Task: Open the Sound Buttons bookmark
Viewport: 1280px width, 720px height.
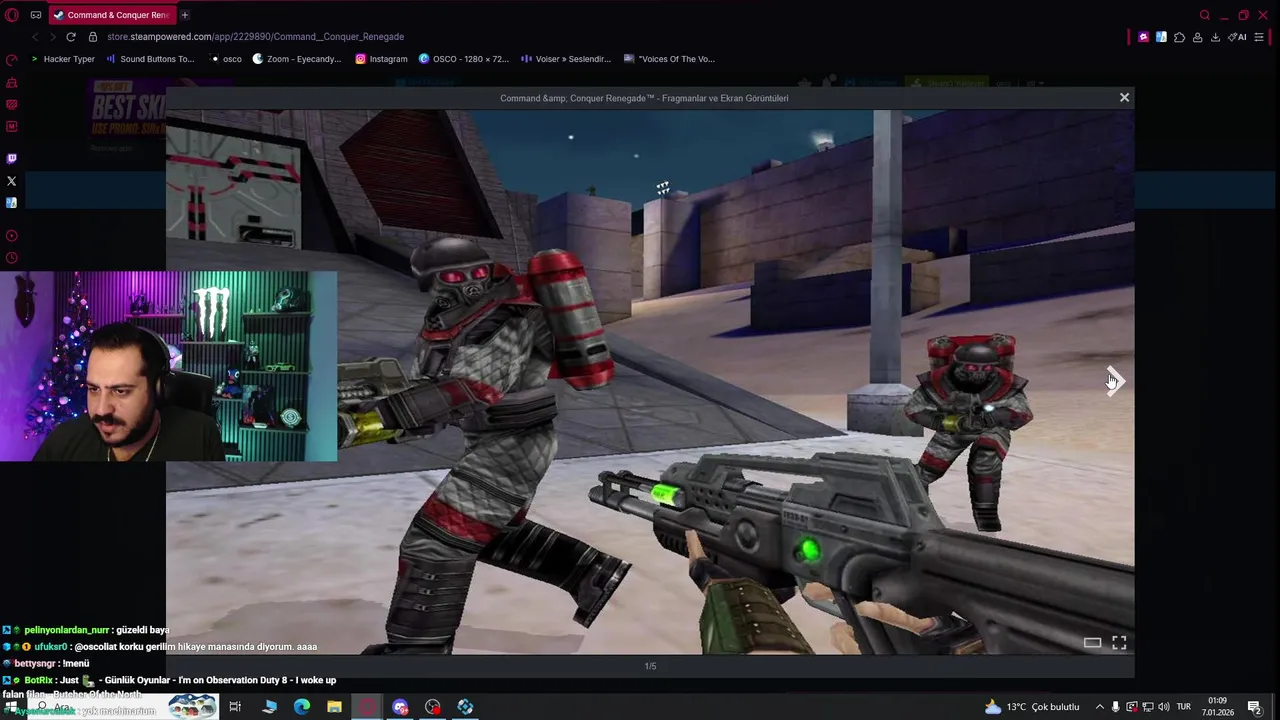Action: [x=150, y=59]
